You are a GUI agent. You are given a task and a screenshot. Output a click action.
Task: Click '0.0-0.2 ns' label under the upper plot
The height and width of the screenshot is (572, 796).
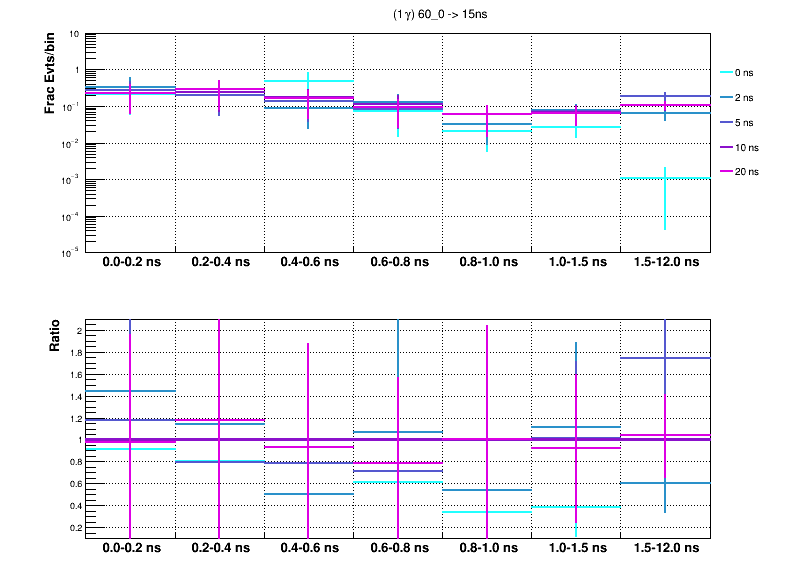point(131,263)
